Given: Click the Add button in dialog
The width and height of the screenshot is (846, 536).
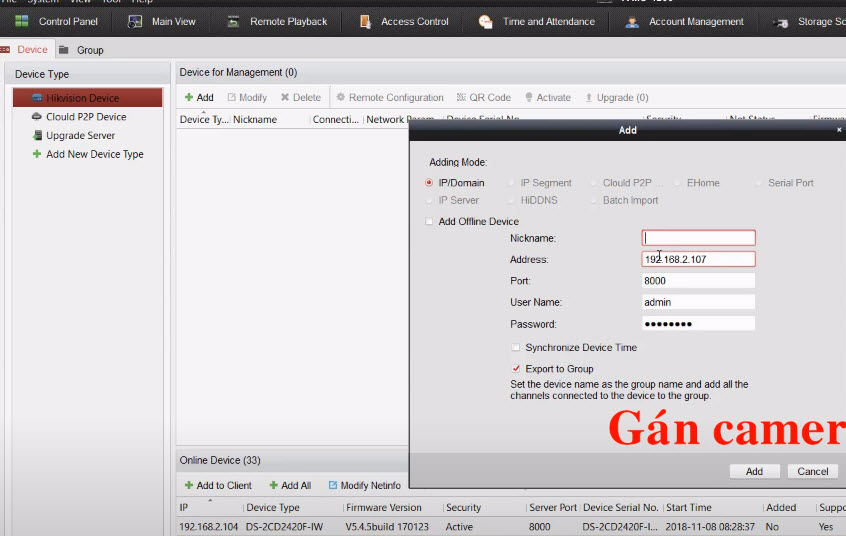Looking at the screenshot, I should pyautogui.click(x=754, y=471).
